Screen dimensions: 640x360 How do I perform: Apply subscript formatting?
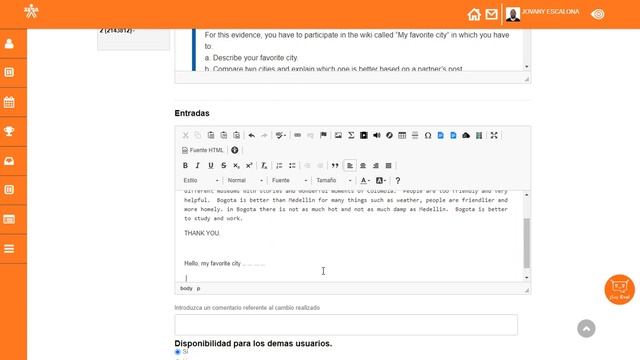[236, 165]
